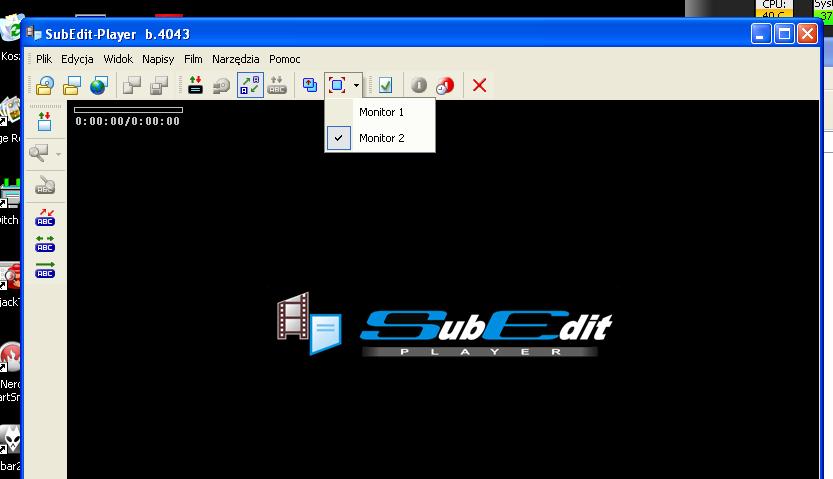Viewport: 833px width, 479px height.
Task: Open the Nero desktop shortcut
Action: coord(10,372)
